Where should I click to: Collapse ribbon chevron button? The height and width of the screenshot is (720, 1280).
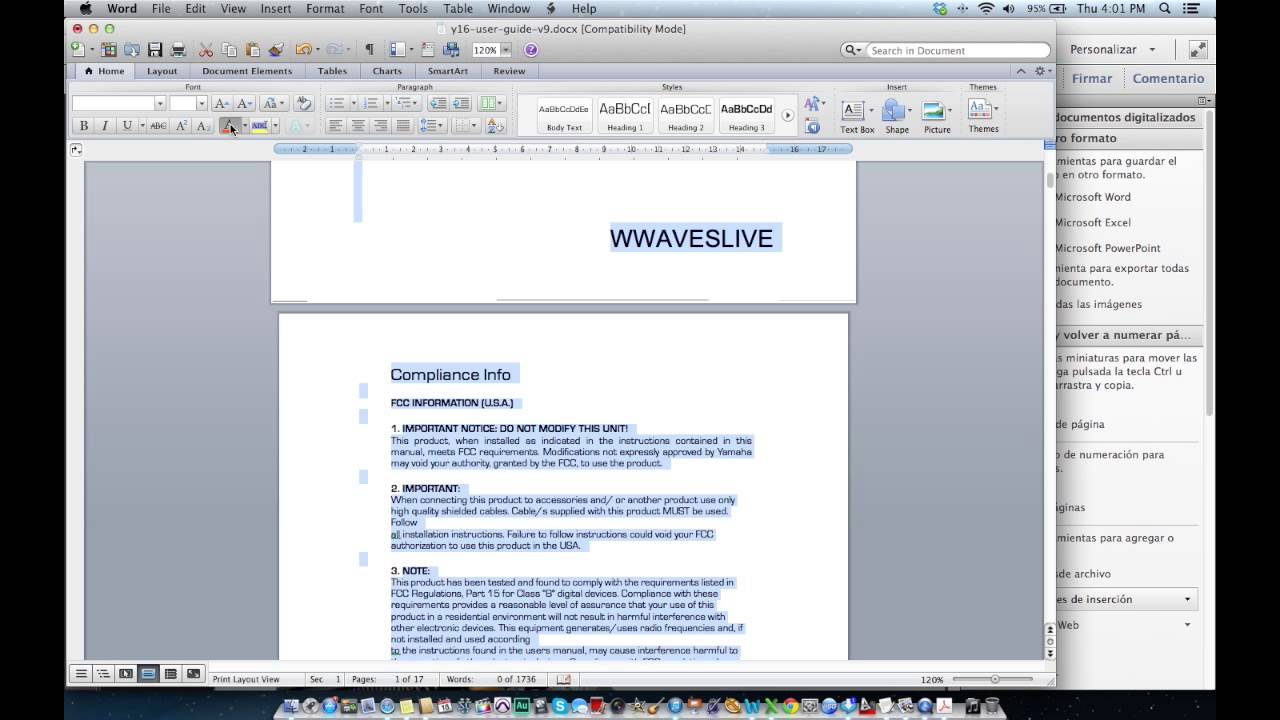click(1021, 71)
